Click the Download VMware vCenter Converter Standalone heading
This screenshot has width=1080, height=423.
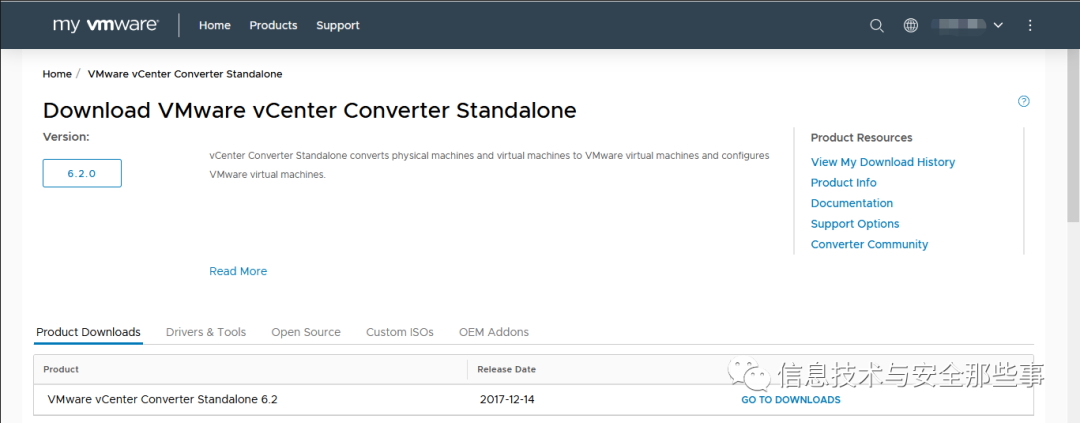309,110
